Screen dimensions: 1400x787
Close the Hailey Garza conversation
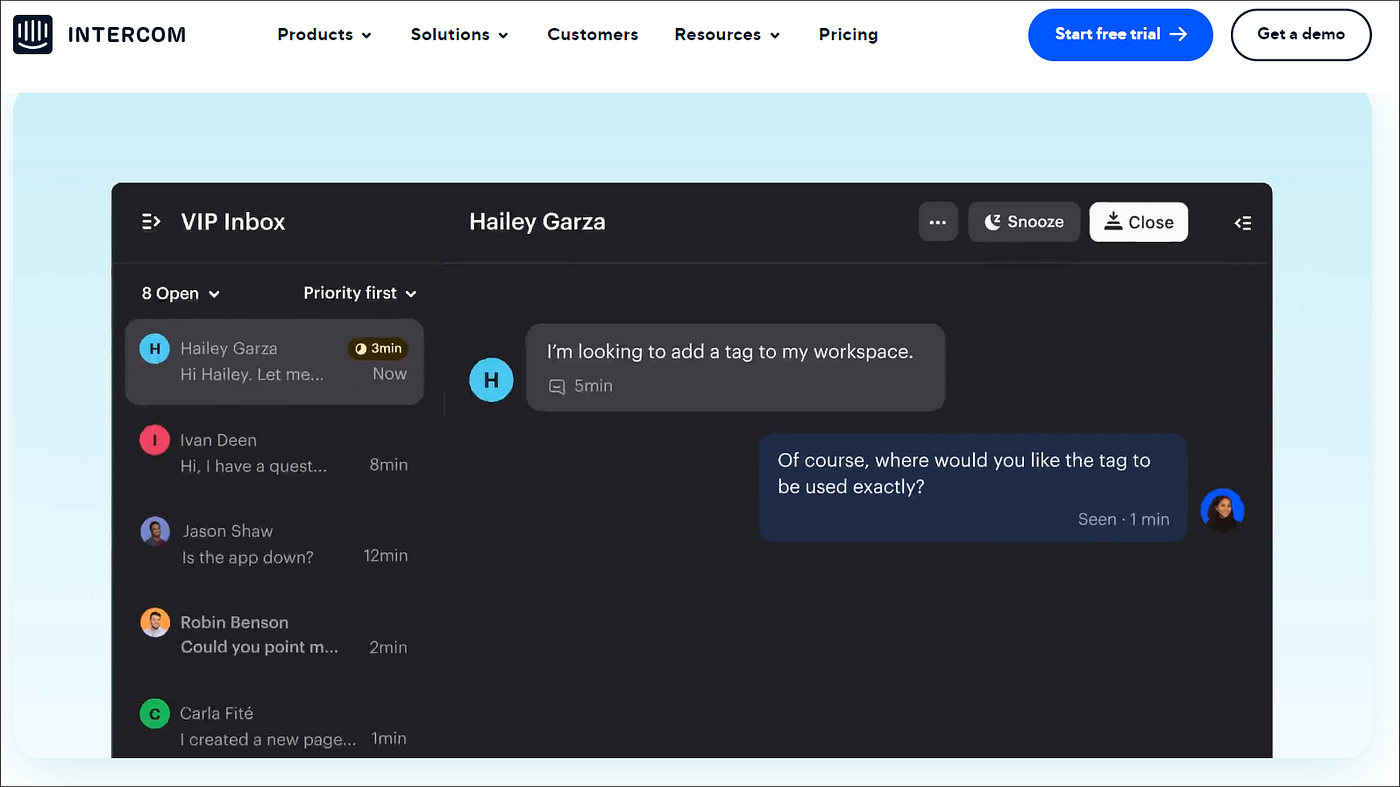tap(1139, 222)
